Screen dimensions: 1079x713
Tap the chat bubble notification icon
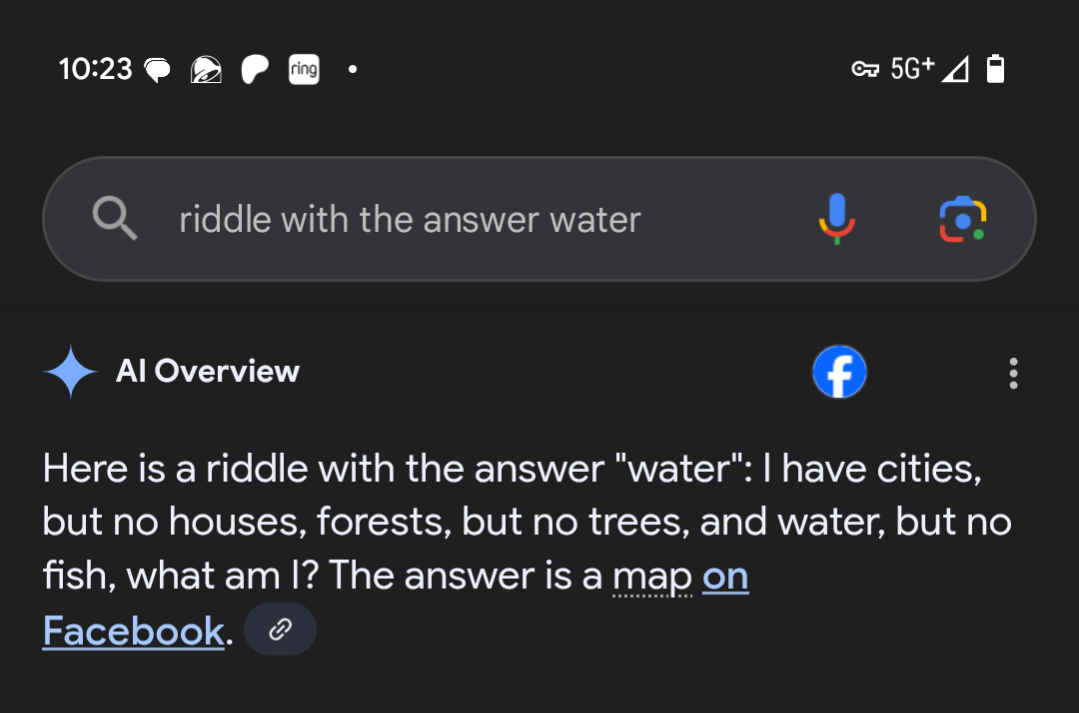point(158,70)
